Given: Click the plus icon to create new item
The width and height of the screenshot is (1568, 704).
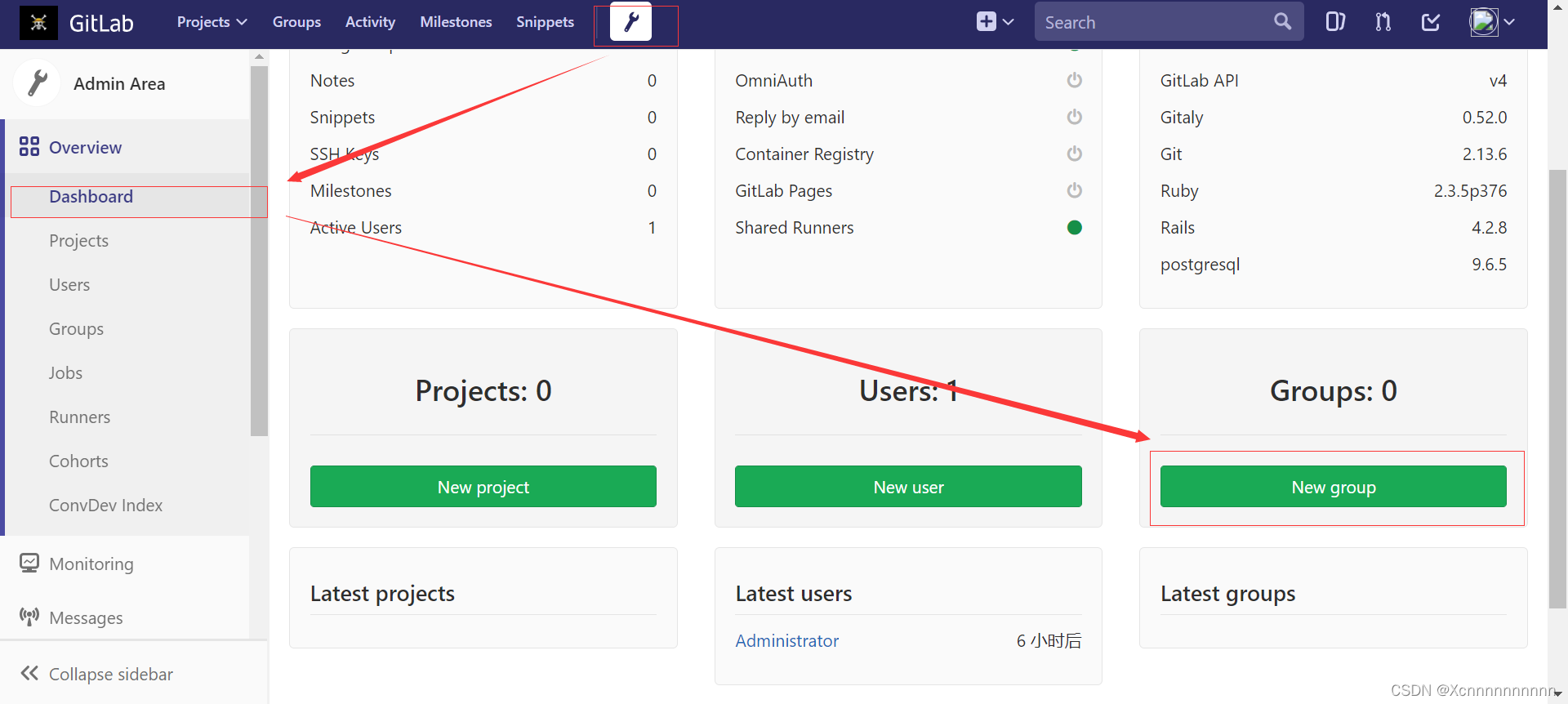Looking at the screenshot, I should [987, 22].
